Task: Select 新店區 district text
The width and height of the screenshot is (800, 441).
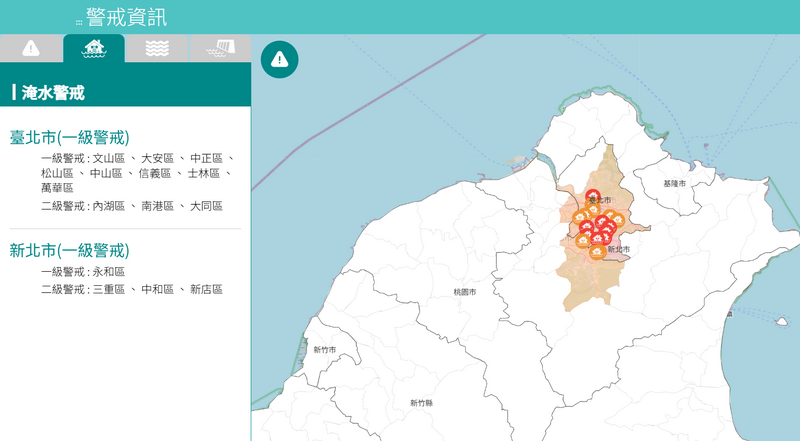Action: coord(207,289)
